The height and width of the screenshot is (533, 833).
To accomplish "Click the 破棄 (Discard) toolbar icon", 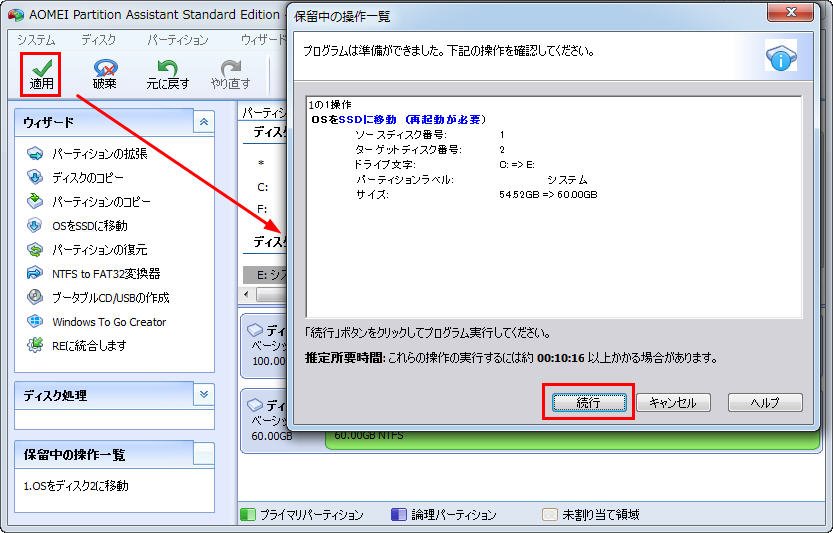I will pyautogui.click(x=105, y=67).
